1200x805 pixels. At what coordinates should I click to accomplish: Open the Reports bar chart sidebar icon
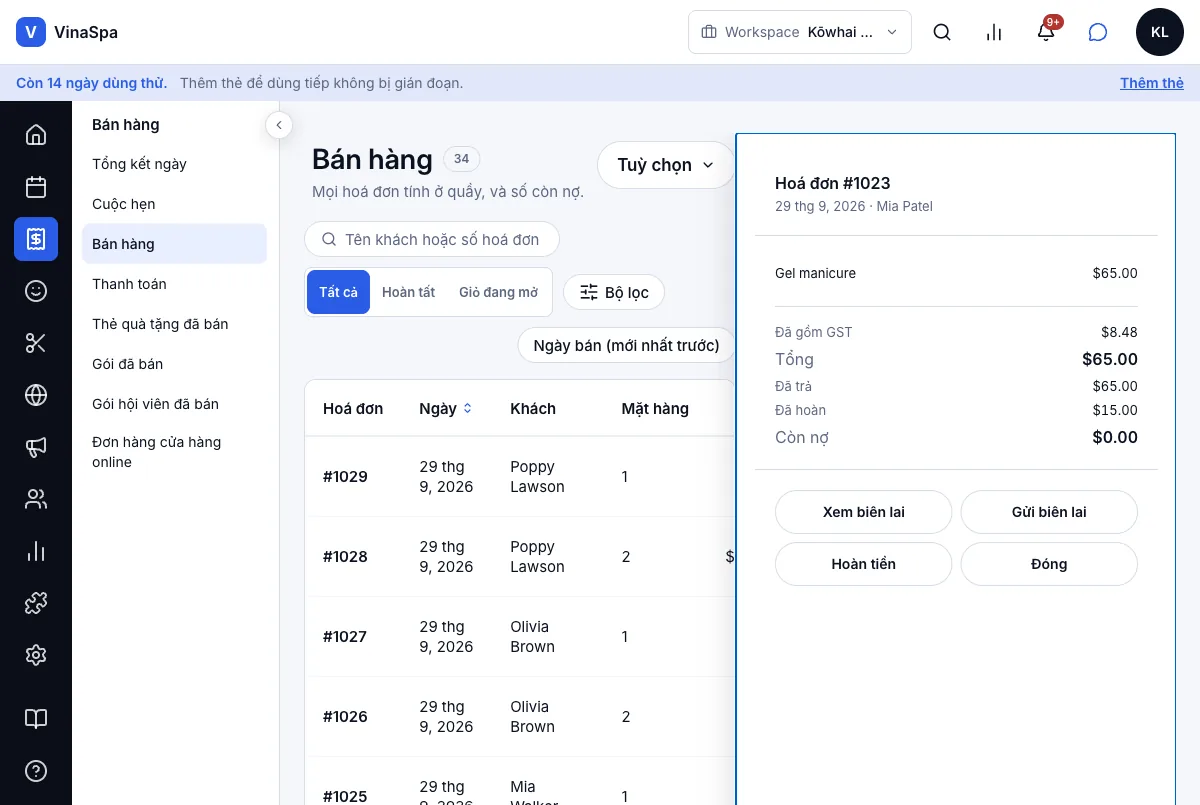[x=36, y=551]
